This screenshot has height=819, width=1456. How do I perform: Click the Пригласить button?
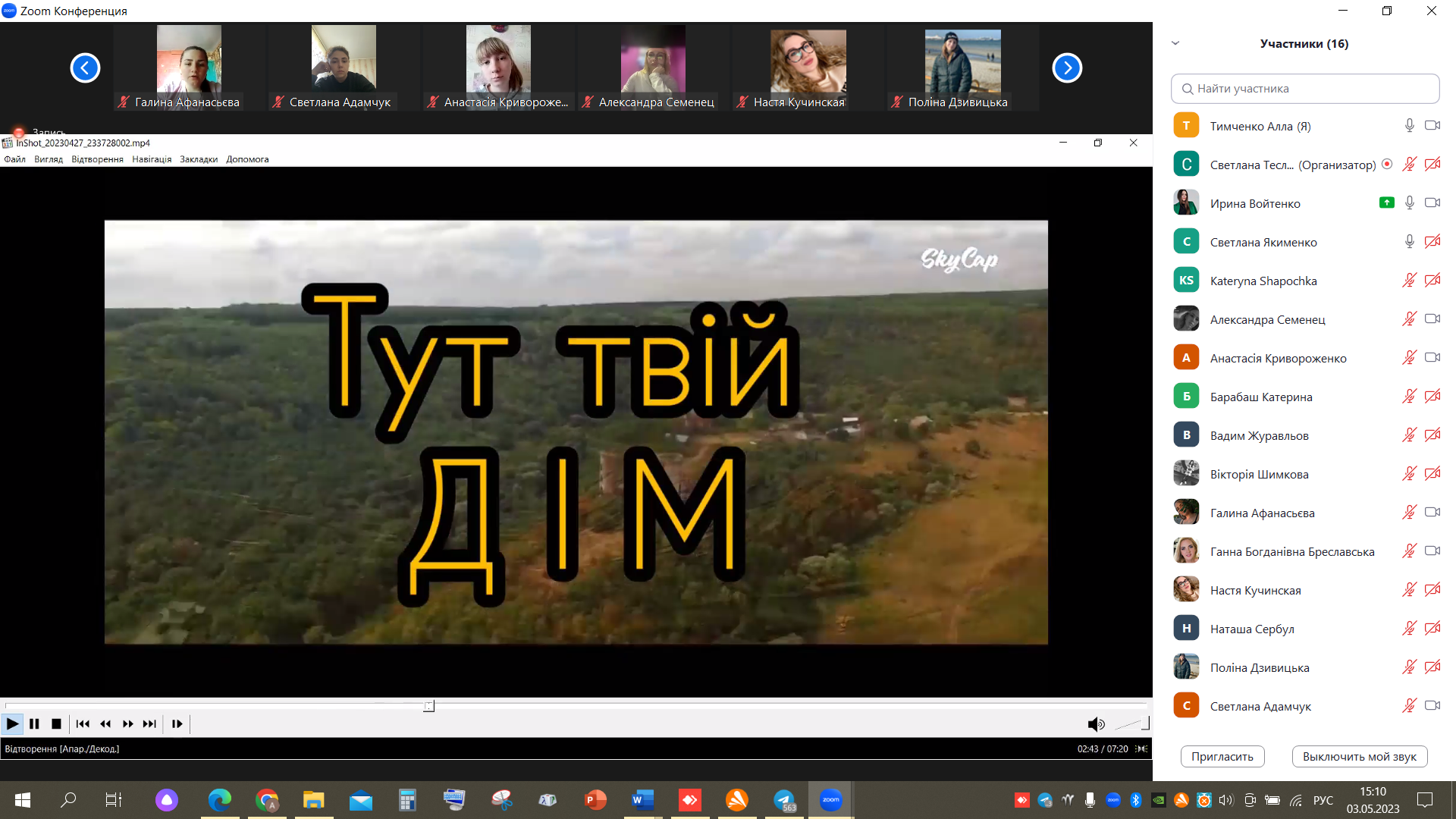[1222, 756]
